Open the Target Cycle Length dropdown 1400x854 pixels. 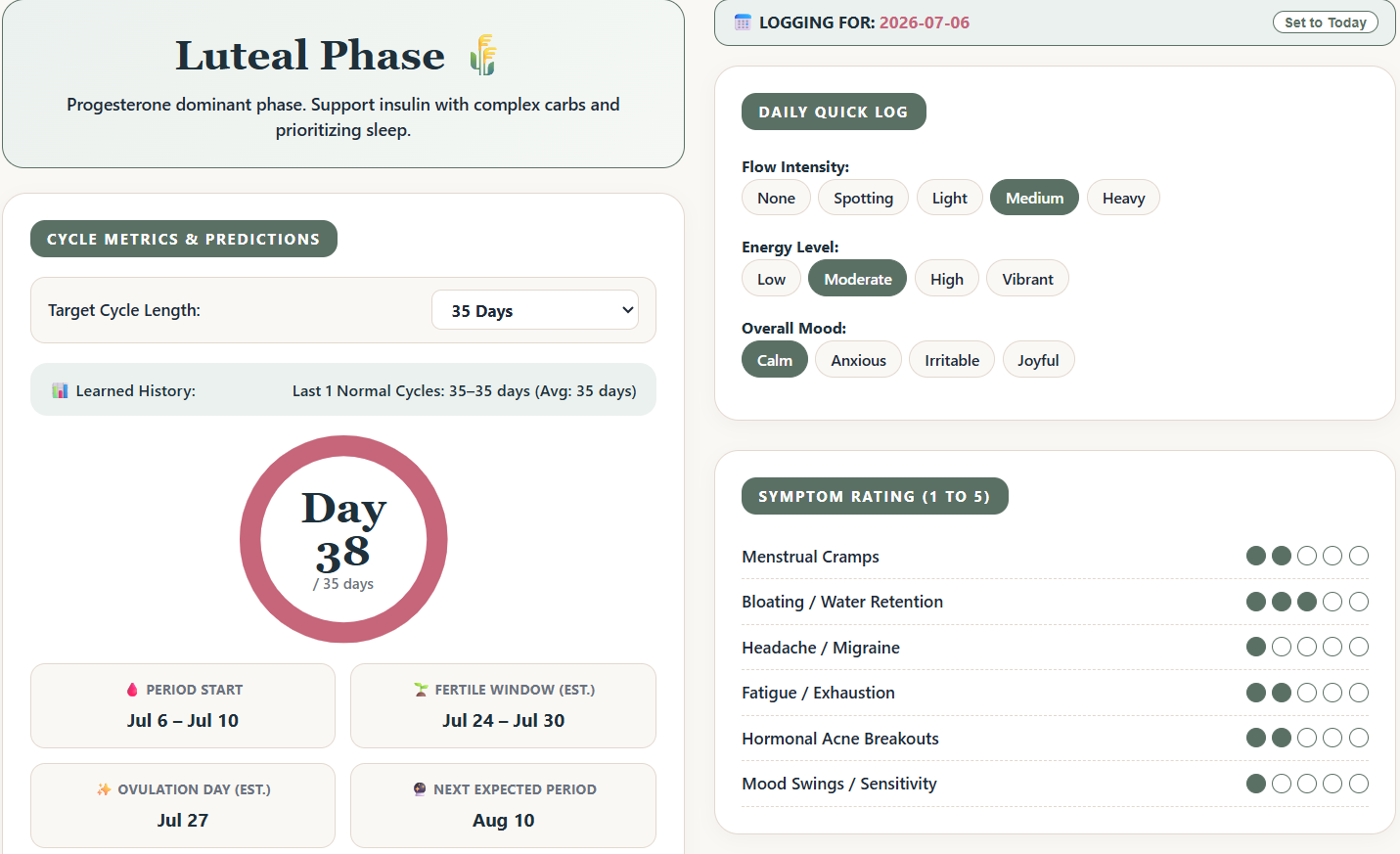pos(535,310)
